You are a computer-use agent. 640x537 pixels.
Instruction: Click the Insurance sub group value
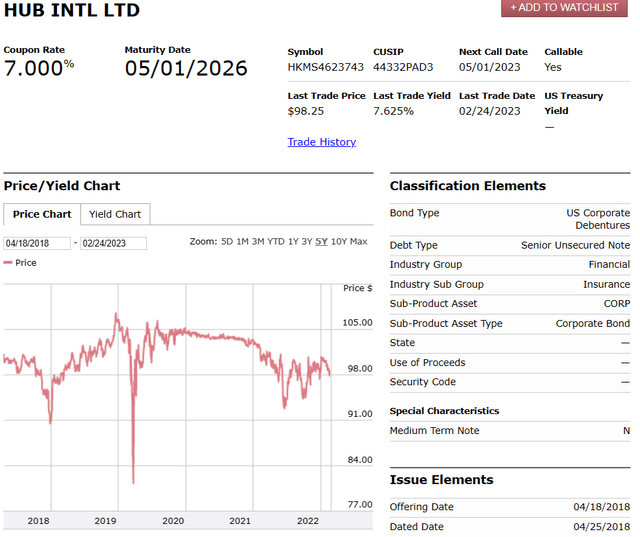606,284
